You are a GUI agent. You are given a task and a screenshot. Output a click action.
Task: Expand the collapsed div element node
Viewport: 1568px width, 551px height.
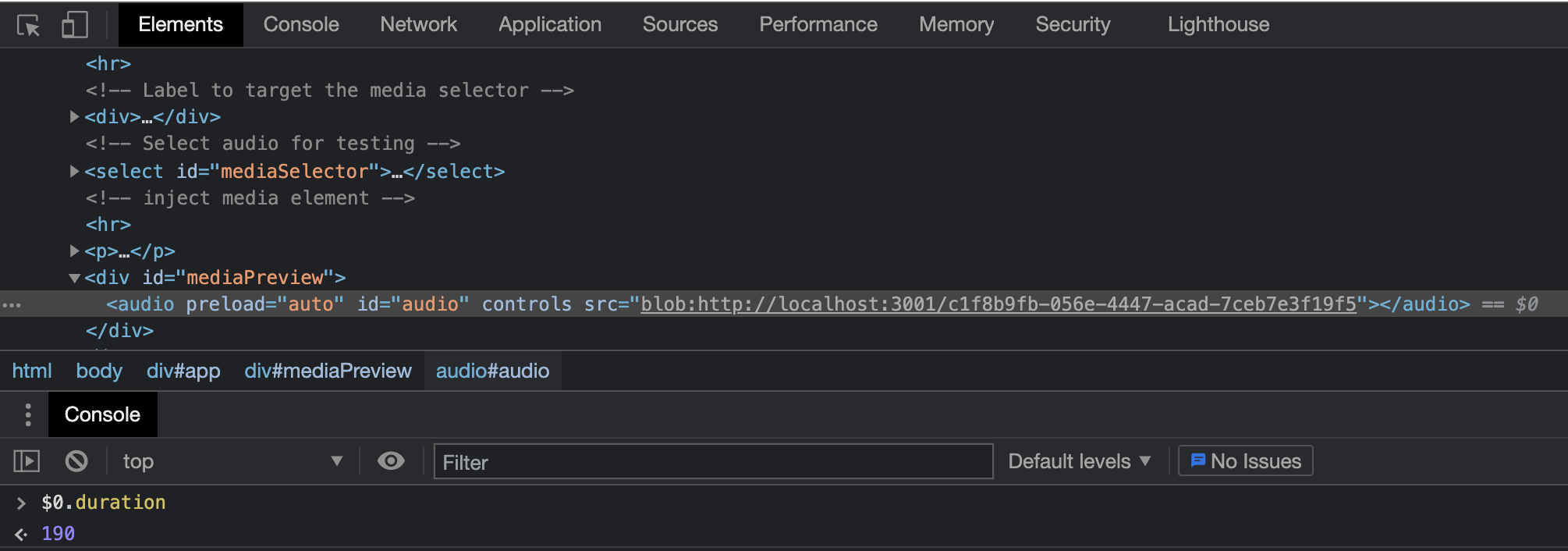pos(74,117)
